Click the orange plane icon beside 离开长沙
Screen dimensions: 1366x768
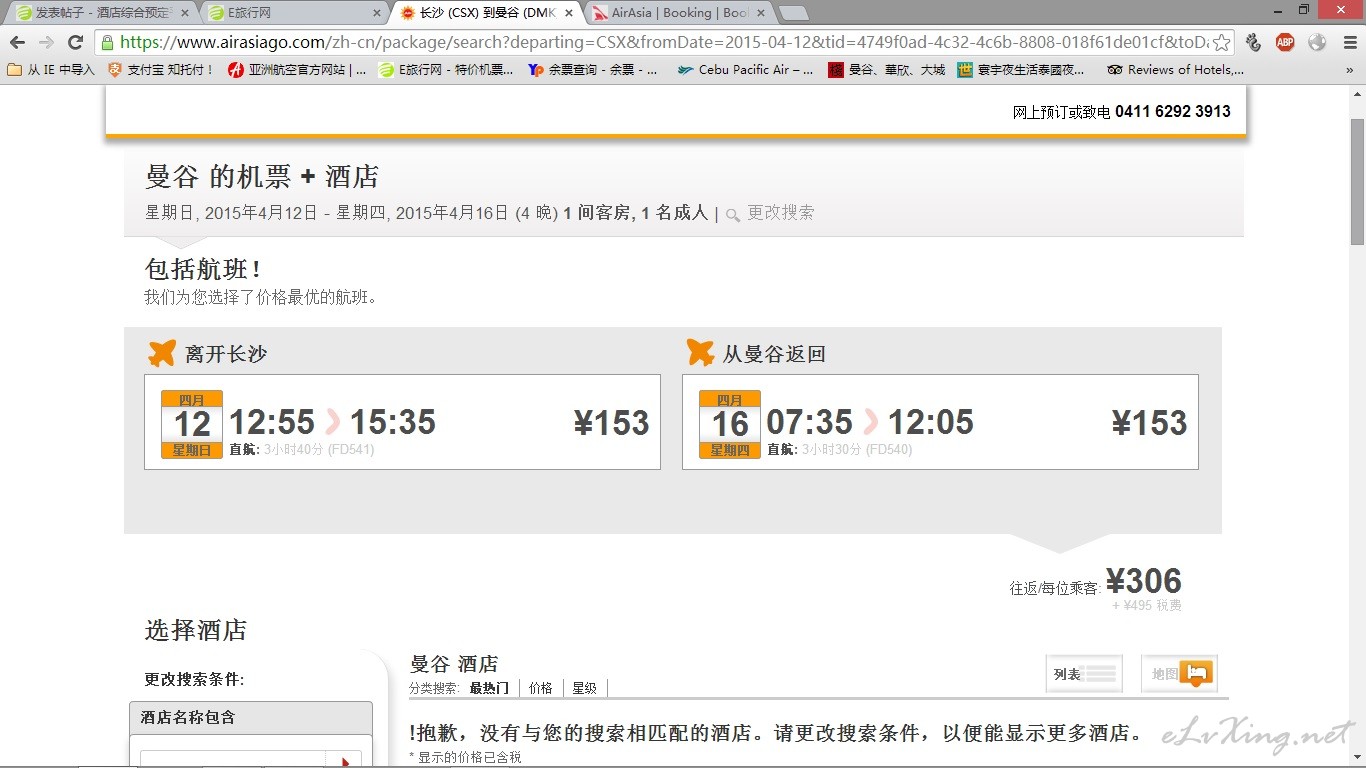tap(162, 353)
